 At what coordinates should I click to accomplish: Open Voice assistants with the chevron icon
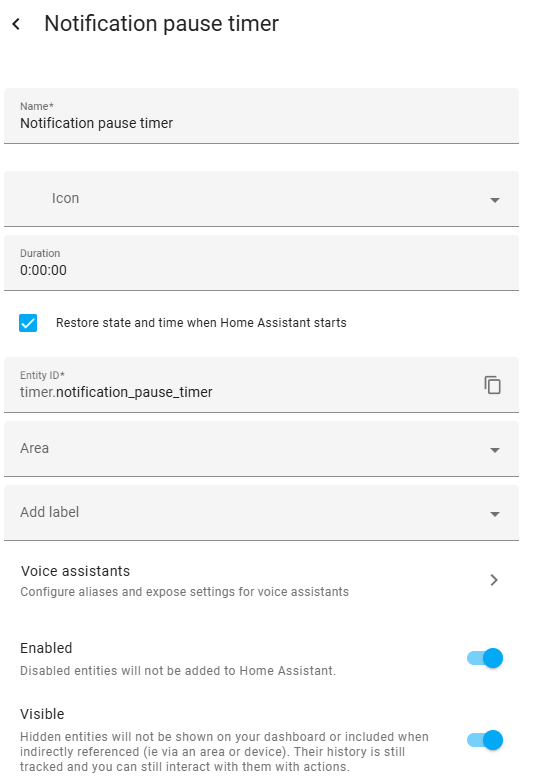(x=494, y=580)
